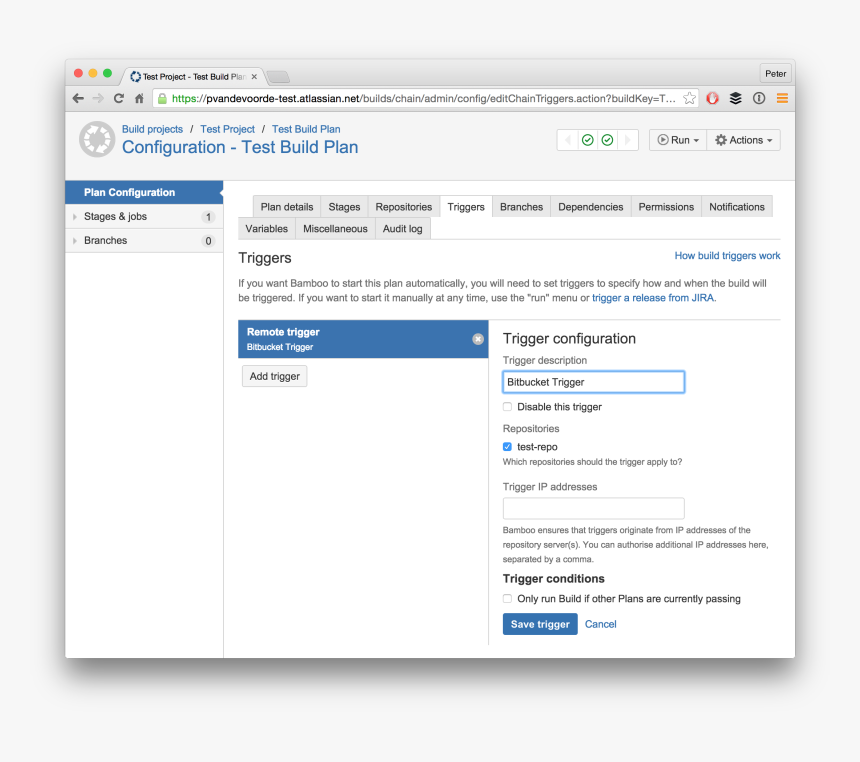Click the red extension icon in toolbar
The image size is (860, 762).
tap(712, 99)
